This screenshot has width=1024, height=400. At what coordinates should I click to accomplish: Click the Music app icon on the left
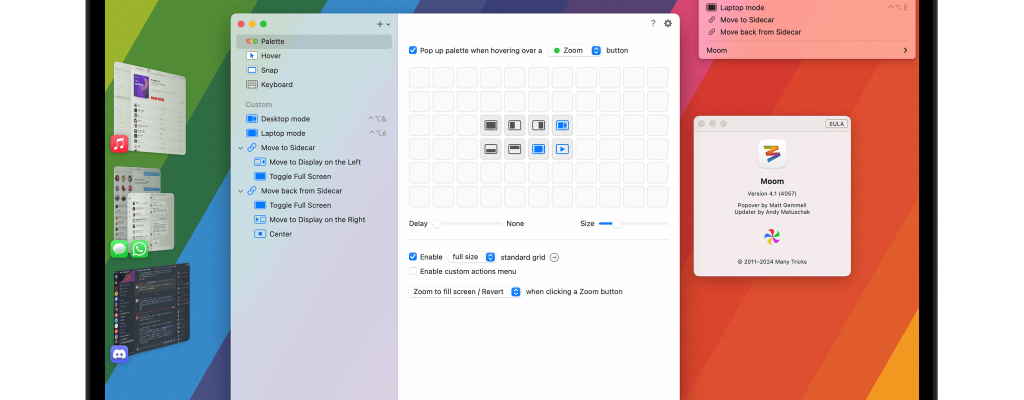tap(119, 143)
